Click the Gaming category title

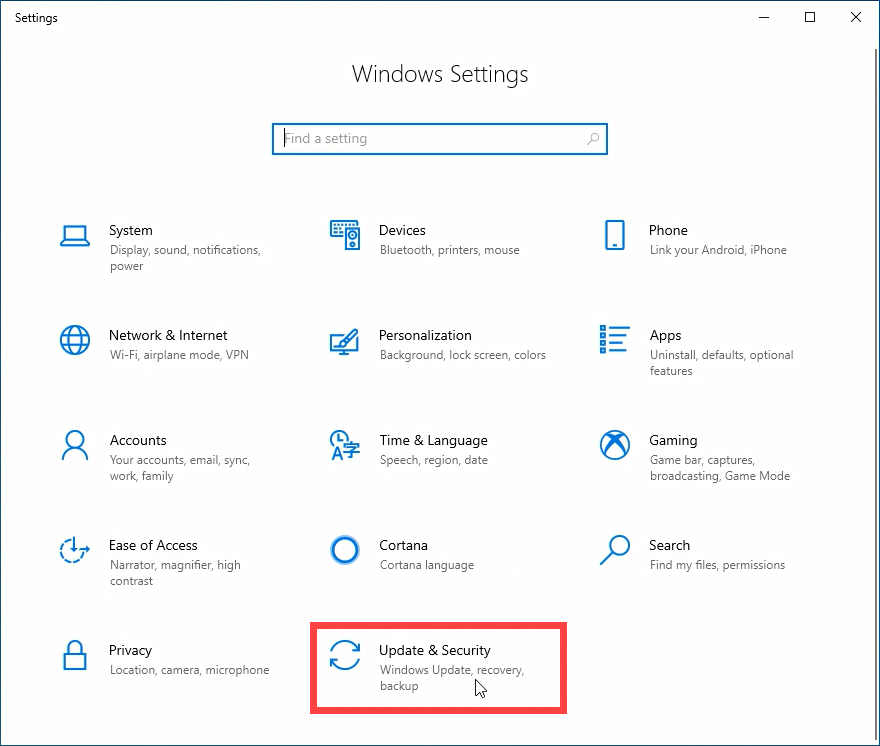point(673,440)
